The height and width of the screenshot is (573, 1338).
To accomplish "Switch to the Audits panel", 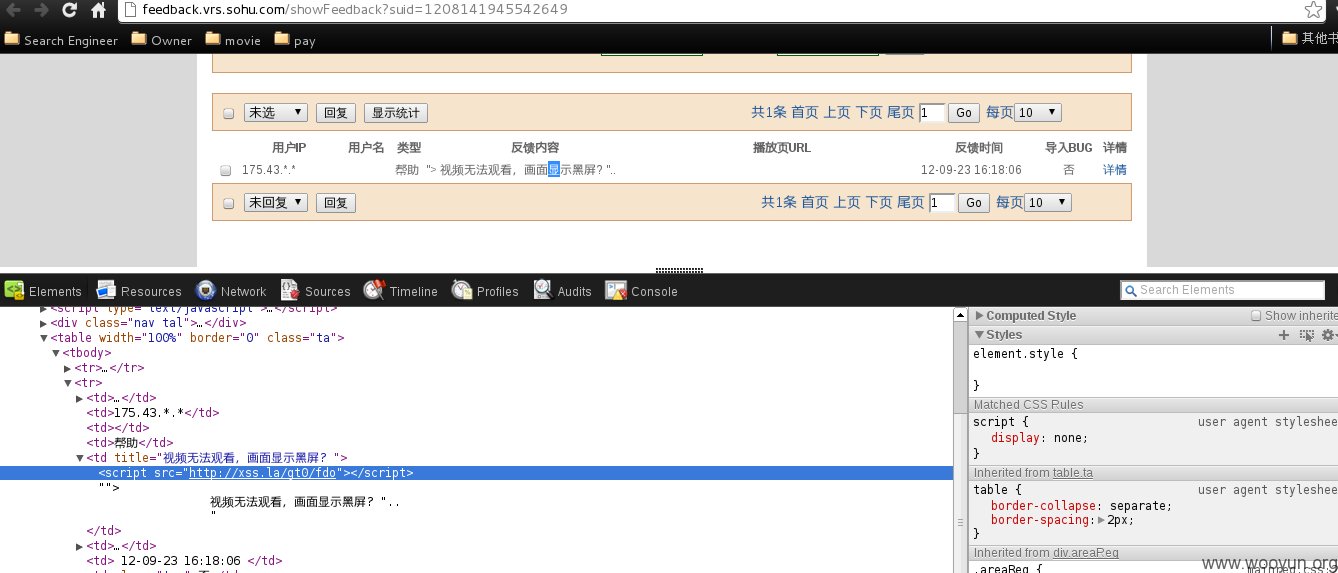I will (x=563, y=291).
